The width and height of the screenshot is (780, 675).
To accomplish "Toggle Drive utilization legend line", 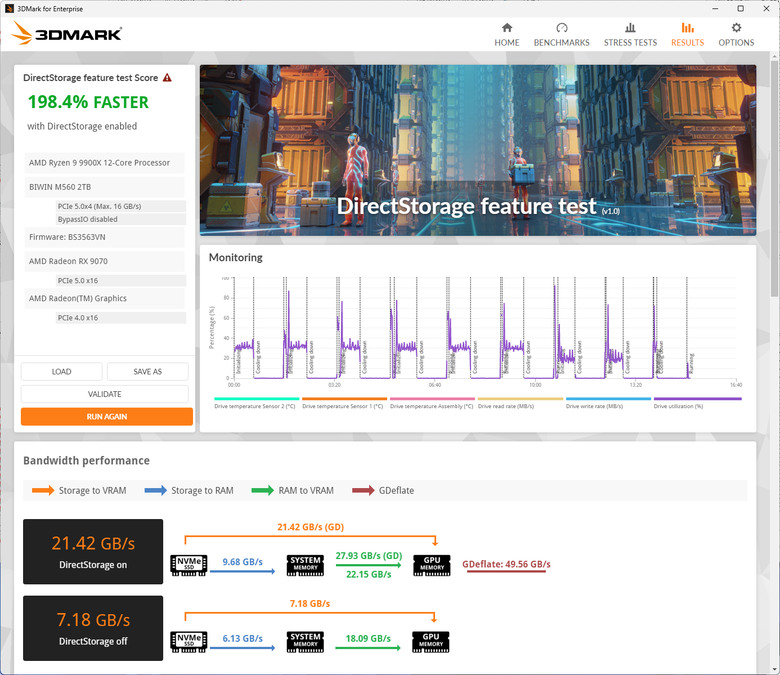I will pyautogui.click(x=697, y=402).
